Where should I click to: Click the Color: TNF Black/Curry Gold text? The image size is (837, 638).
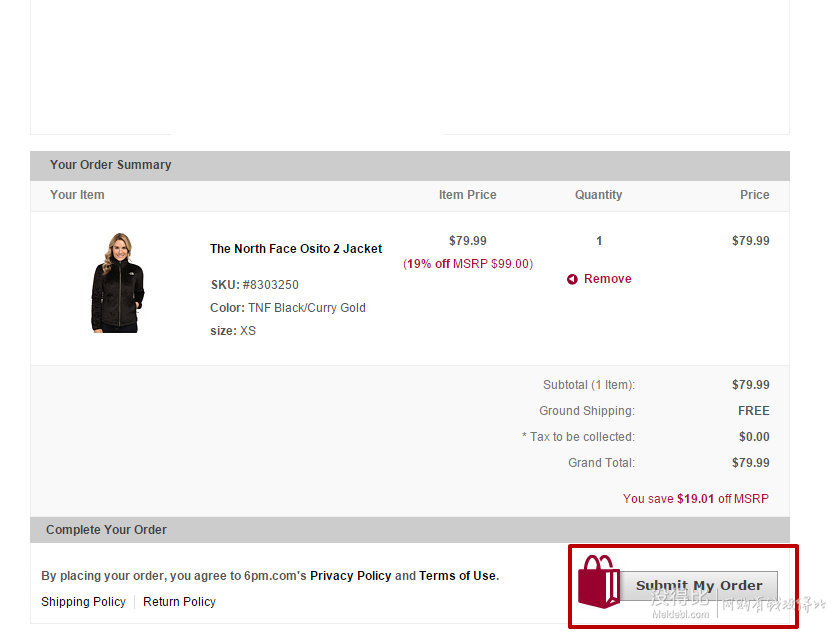point(288,308)
